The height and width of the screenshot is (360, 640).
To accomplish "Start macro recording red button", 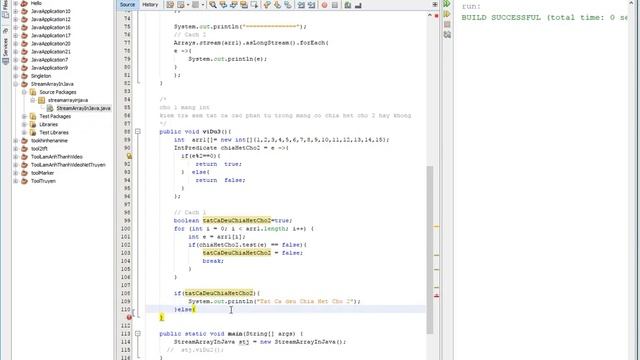I will 324,5.
